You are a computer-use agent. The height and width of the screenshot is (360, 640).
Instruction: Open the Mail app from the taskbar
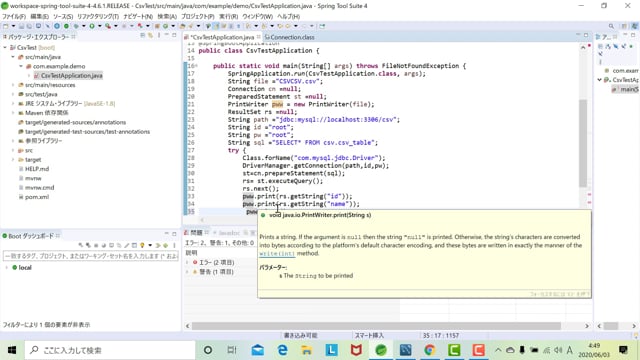(258, 350)
